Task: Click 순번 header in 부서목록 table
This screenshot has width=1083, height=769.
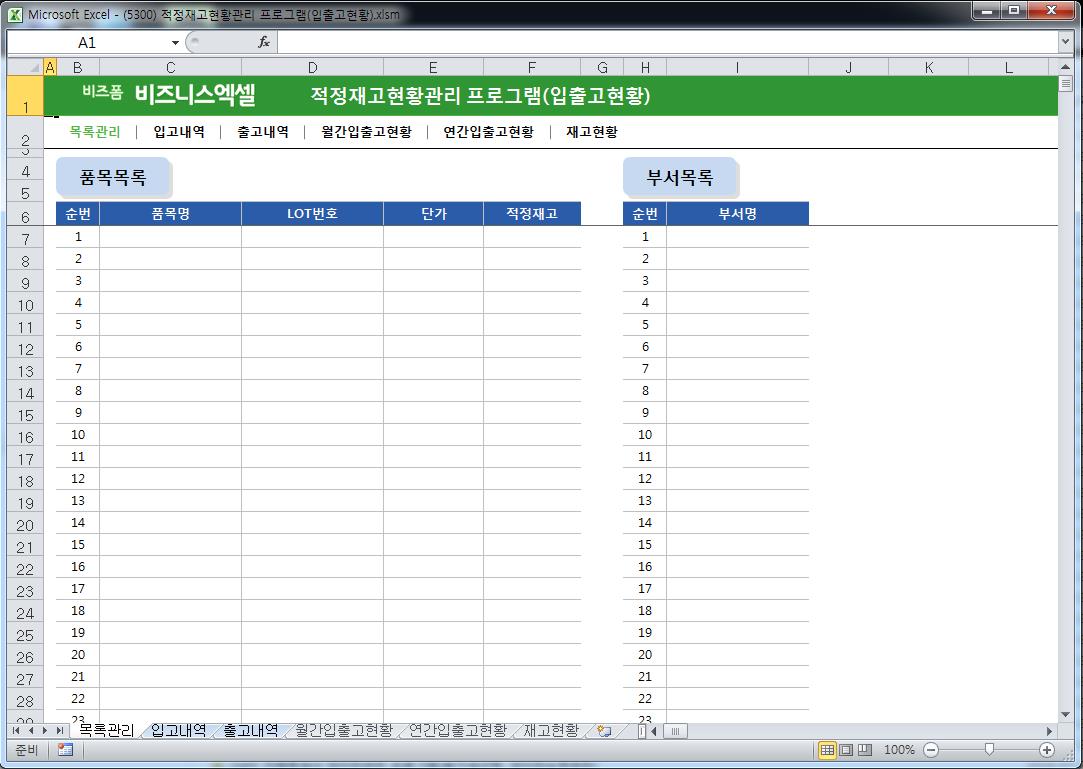Action: (x=645, y=213)
